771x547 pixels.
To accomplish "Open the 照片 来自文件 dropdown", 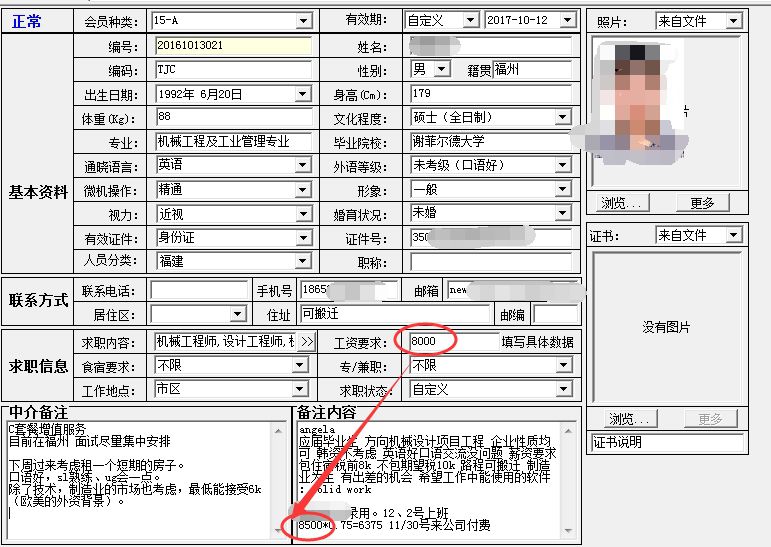I will pos(733,21).
